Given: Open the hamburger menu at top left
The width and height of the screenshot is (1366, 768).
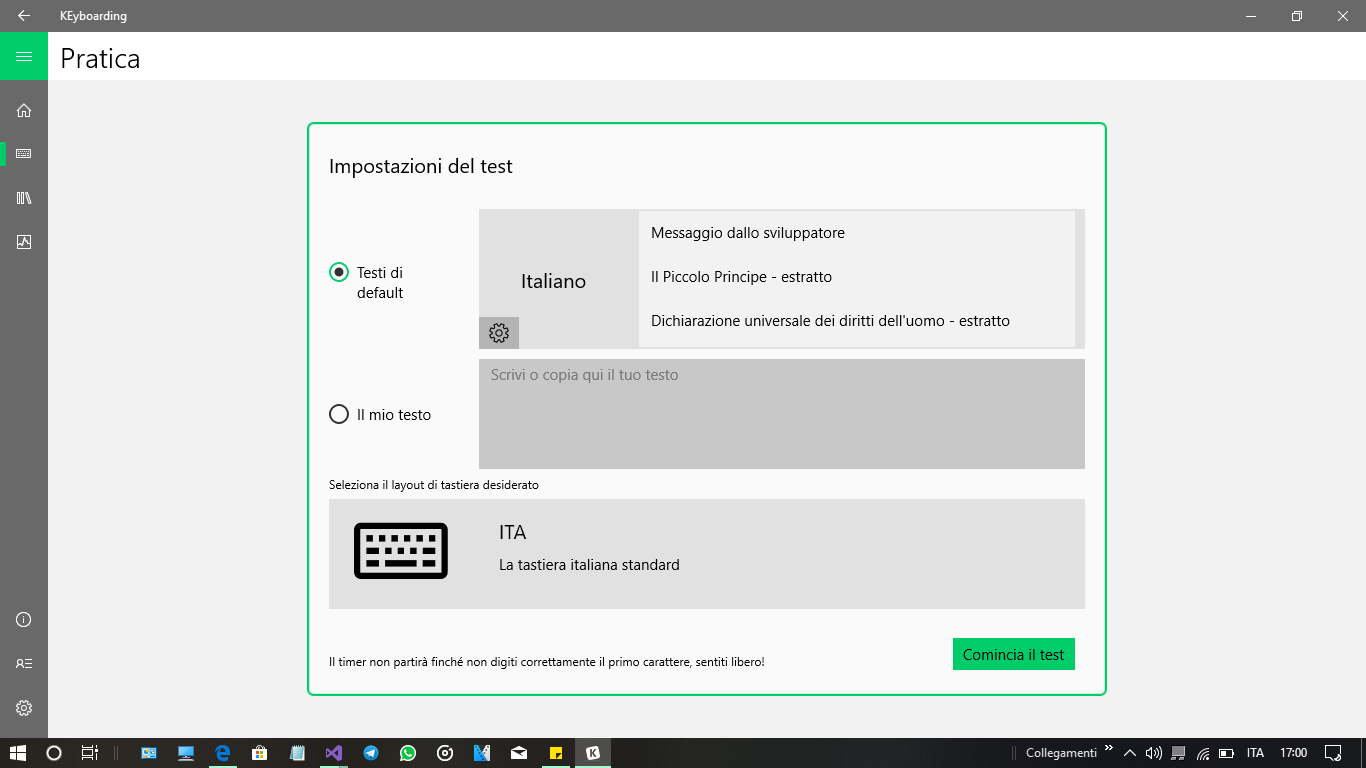Looking at the screenshot, I should pos(23,58).
